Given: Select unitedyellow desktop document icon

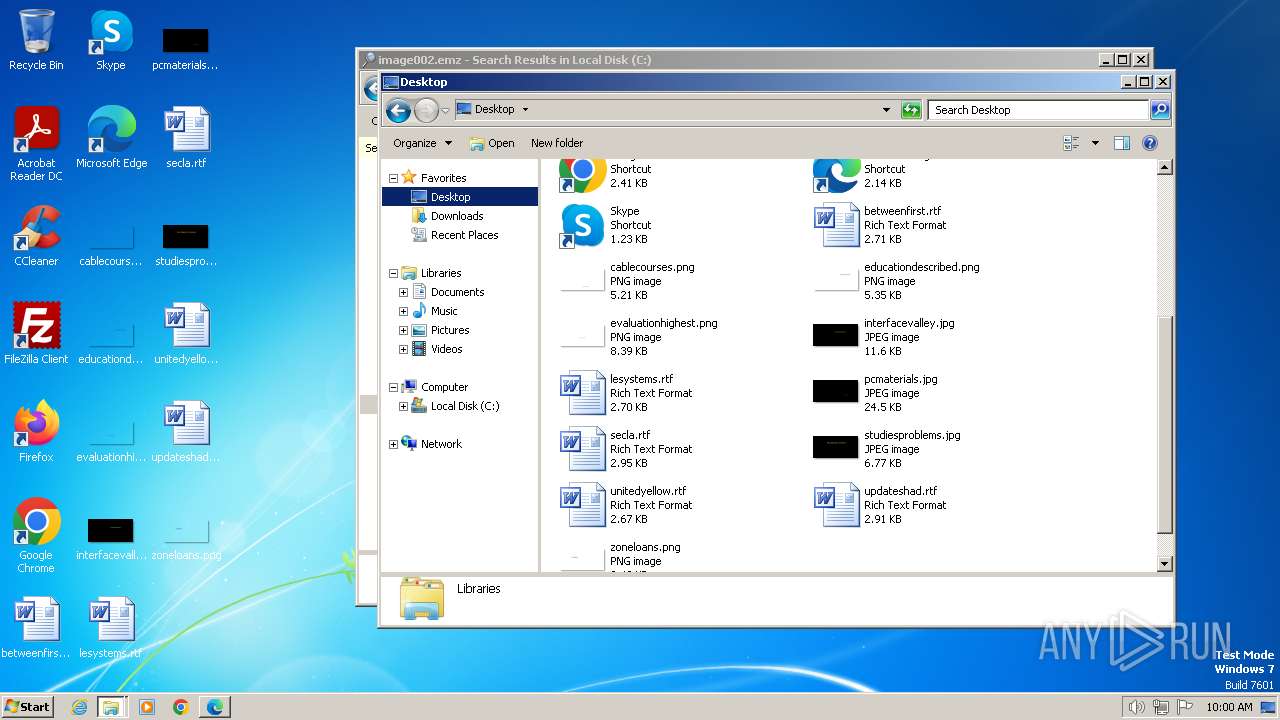Looking at the screenshot, I should coord(186,333).
